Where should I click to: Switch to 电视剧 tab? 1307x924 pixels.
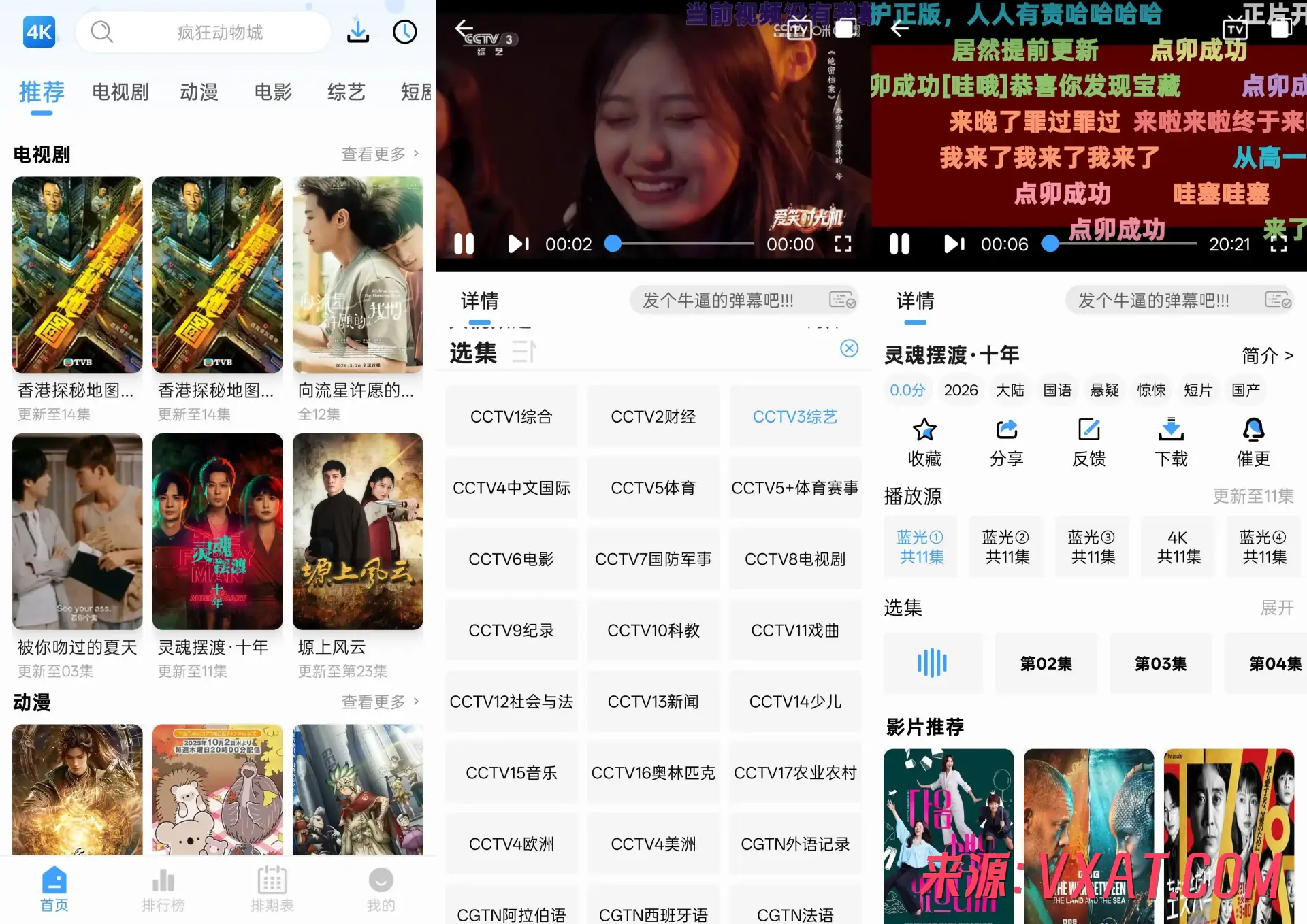pyautogui.click(x=120, y=92)
